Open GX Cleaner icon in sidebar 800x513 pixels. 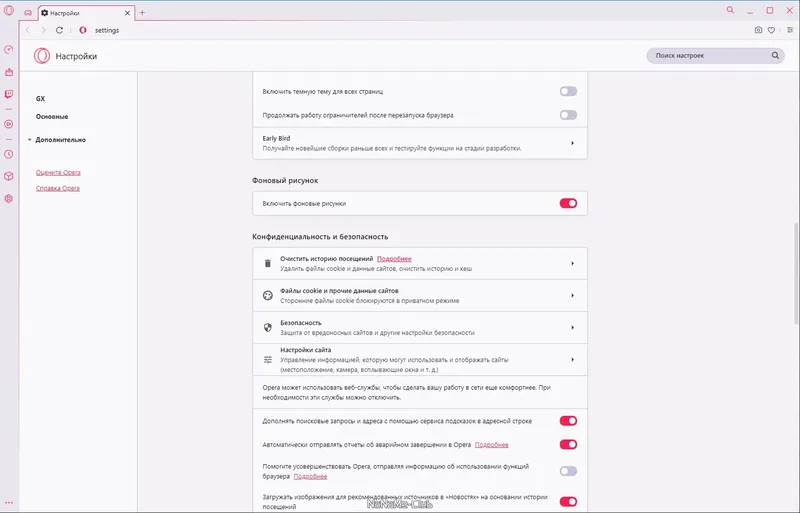click(9, 72)
